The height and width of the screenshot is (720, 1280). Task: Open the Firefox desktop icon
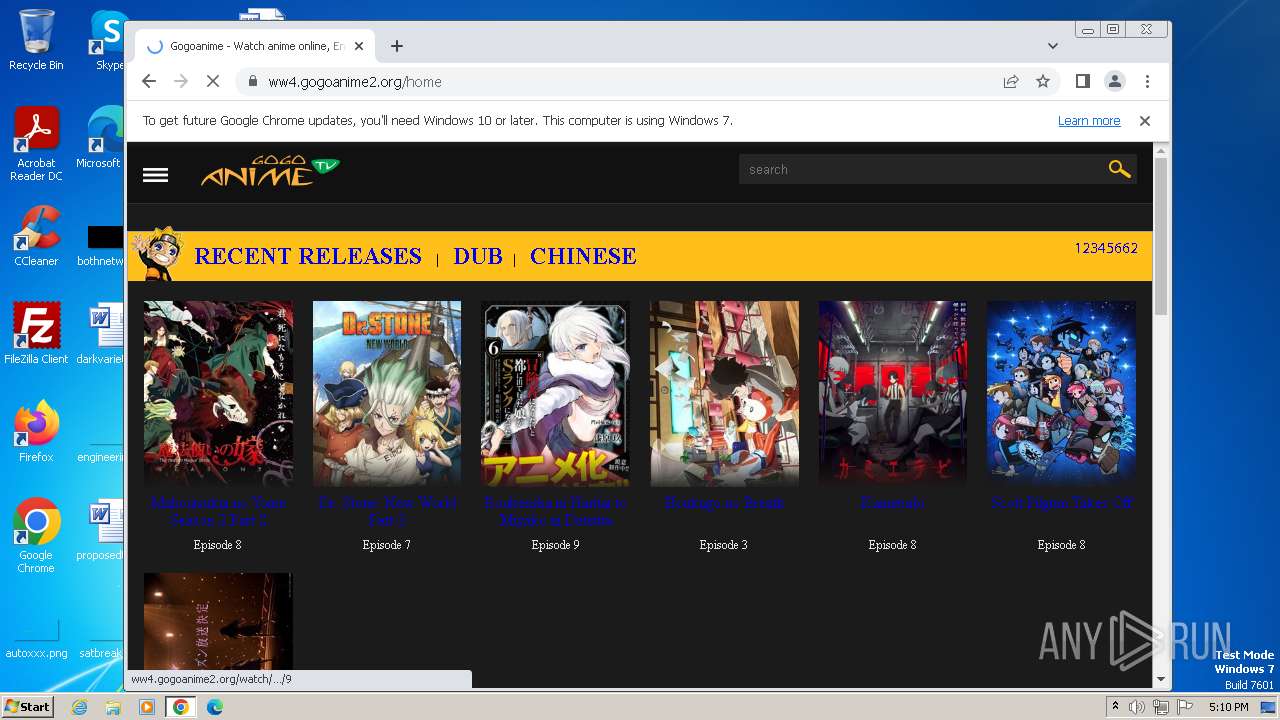point(36,432)
